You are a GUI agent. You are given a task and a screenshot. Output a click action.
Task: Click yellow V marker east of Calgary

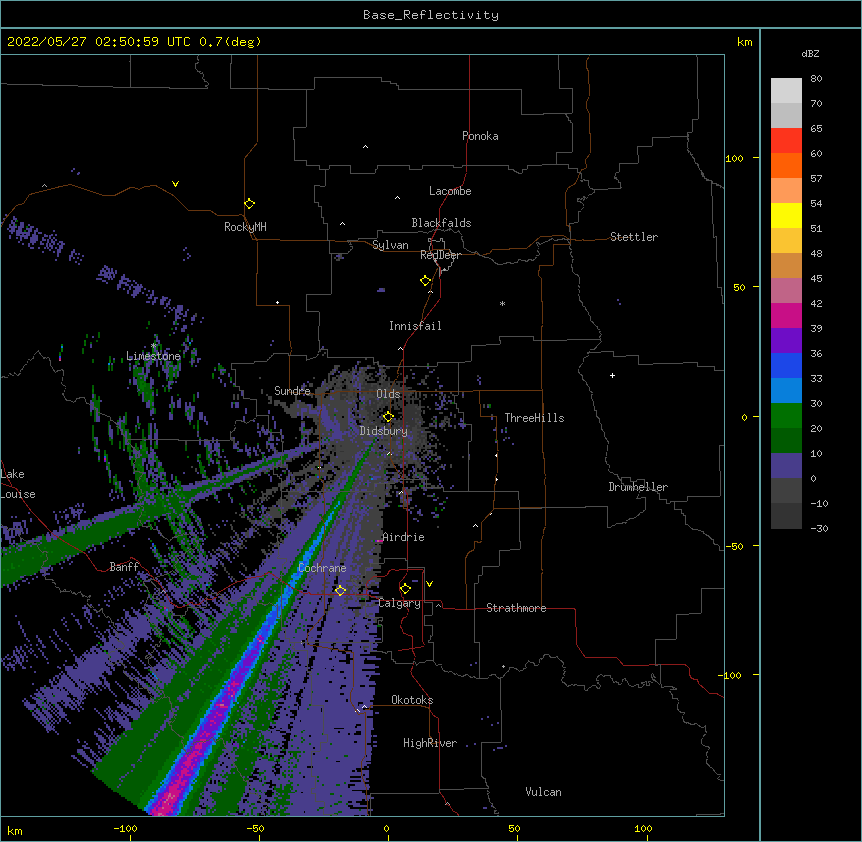click(x=429, y=584)
